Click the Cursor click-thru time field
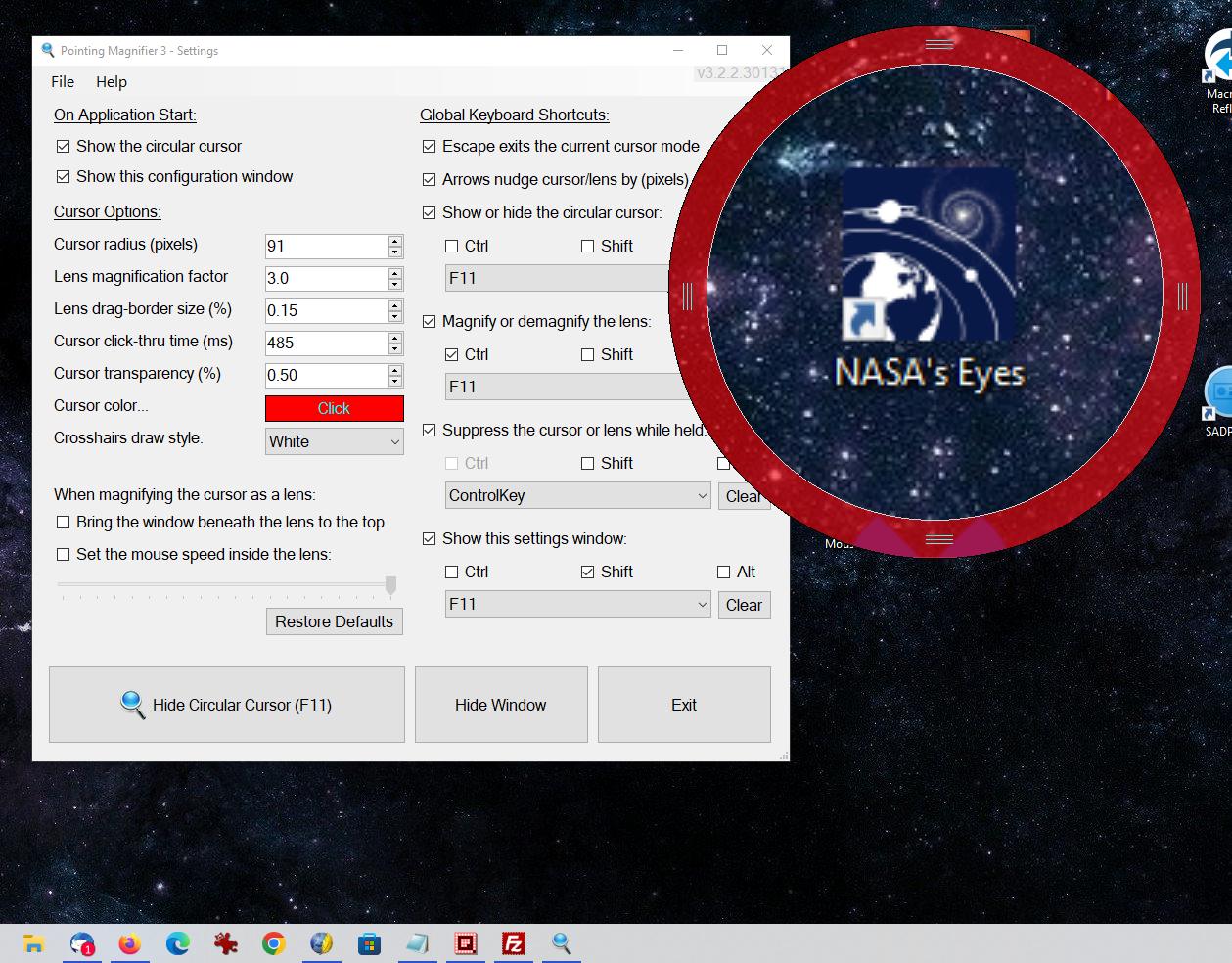This screenshot has width=1232, height=963. 327,343
